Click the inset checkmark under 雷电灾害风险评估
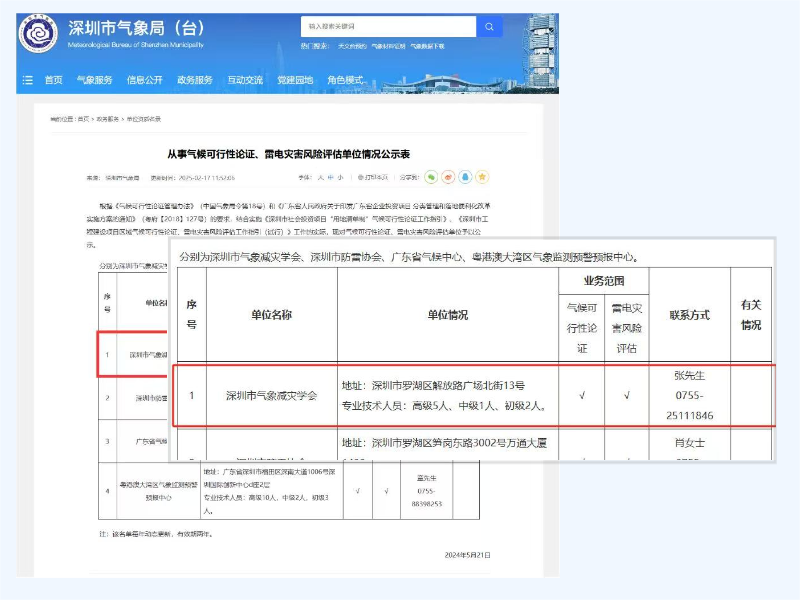The image size is (800, 600). (627, 395)
